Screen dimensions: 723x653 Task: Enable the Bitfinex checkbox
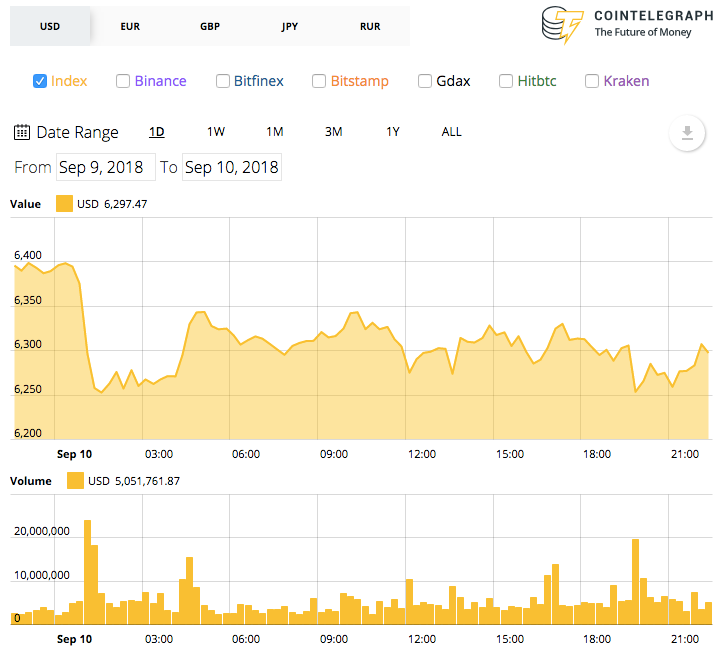pos(223,81)
